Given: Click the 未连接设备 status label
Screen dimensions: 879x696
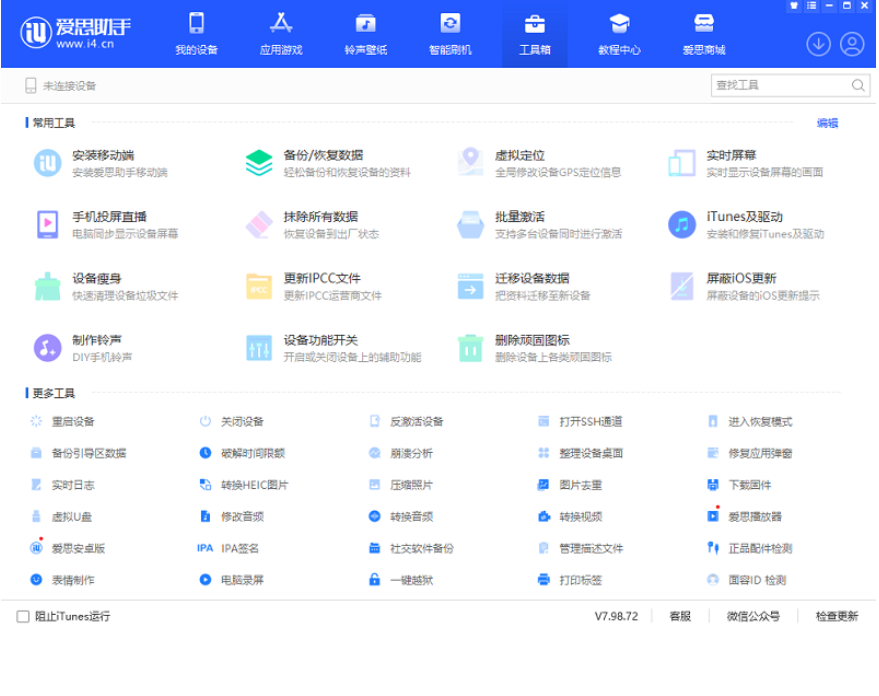Looking at the screenshot, I should coord(70,86).
